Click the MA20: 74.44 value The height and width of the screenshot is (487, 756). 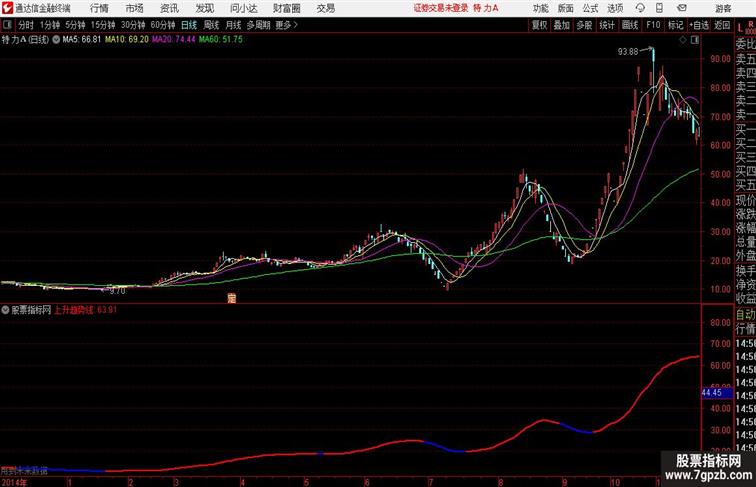click(174, 40)
